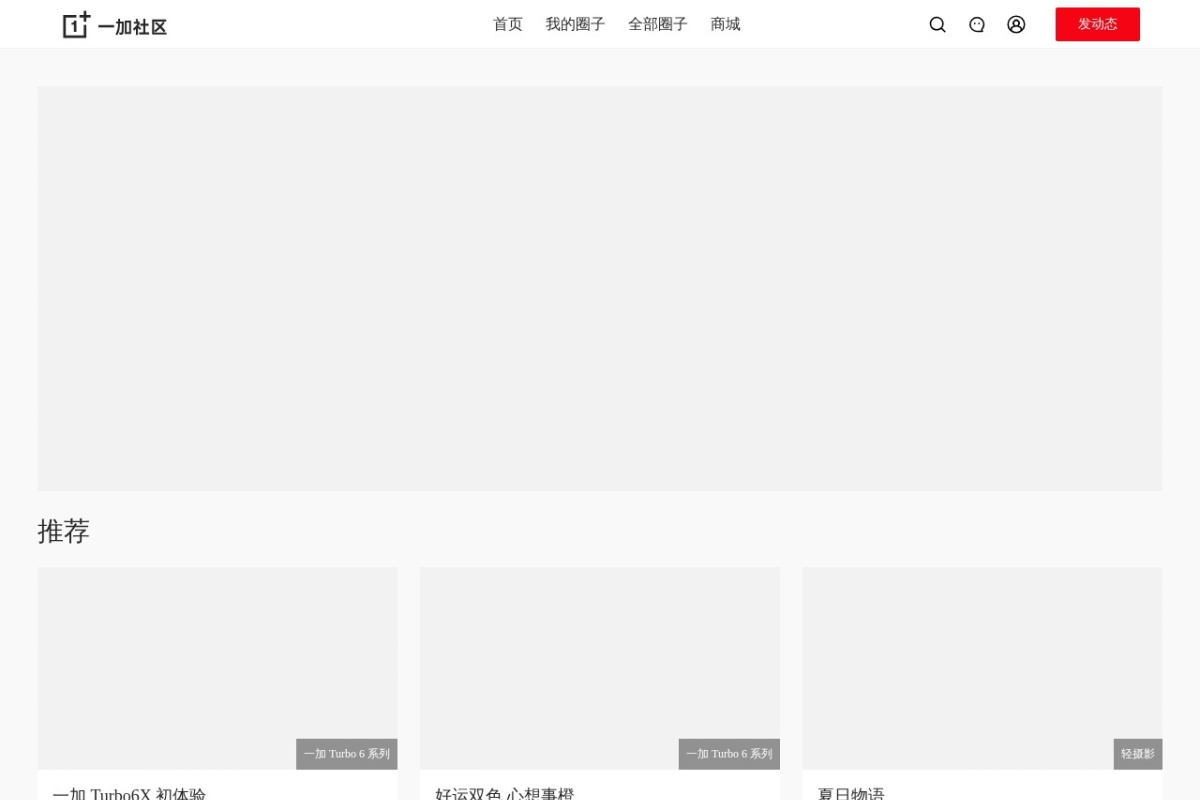Open search with the magnifier icon

937,25
